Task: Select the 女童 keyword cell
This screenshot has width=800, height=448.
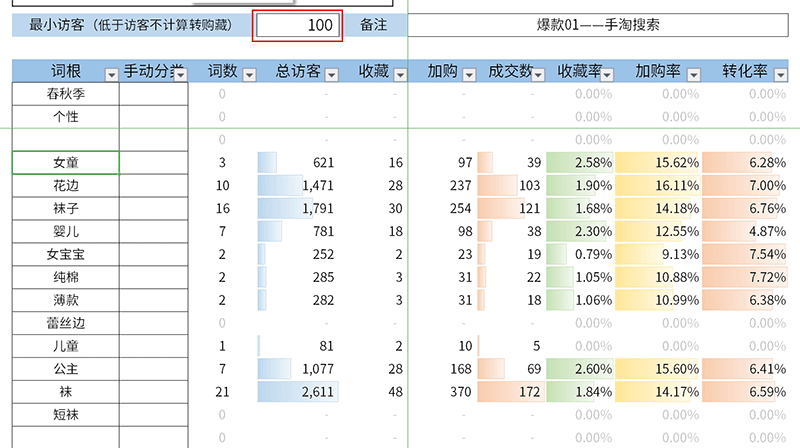Action: 66,162
